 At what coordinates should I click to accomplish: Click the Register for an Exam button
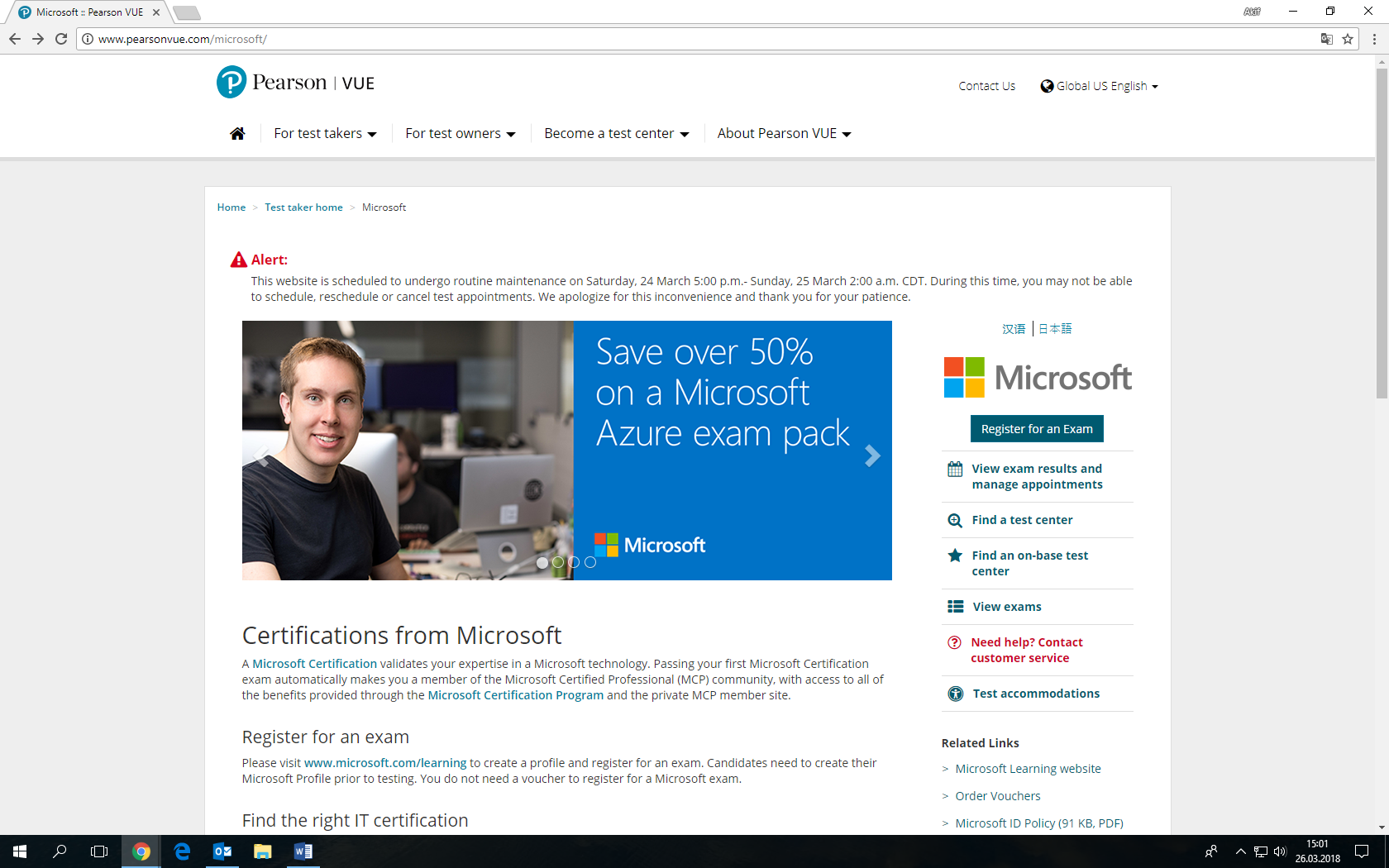click(1037, 429)
